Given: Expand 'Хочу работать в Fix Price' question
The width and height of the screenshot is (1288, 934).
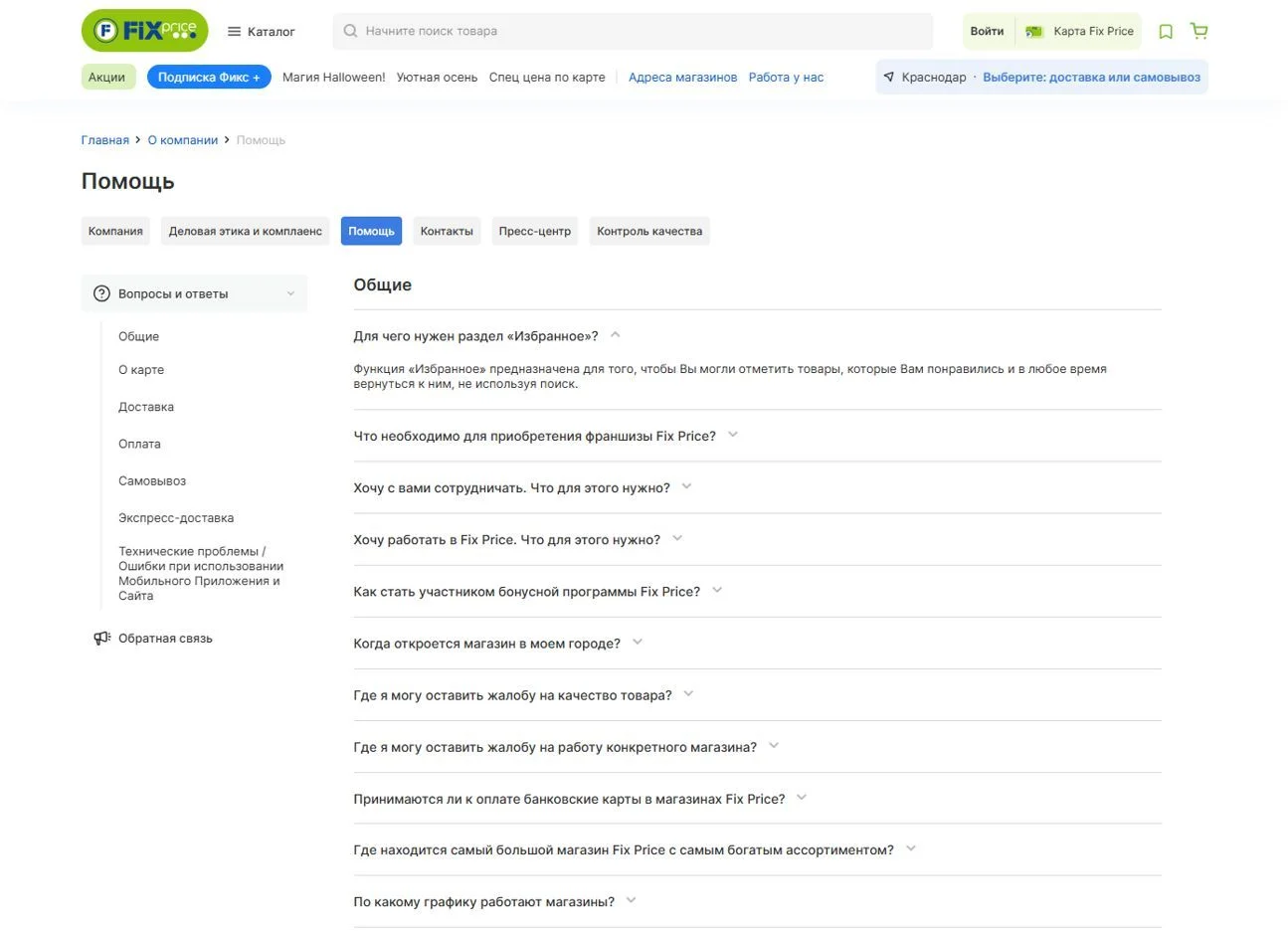Looking at the screenshot, I should [677, 538].
